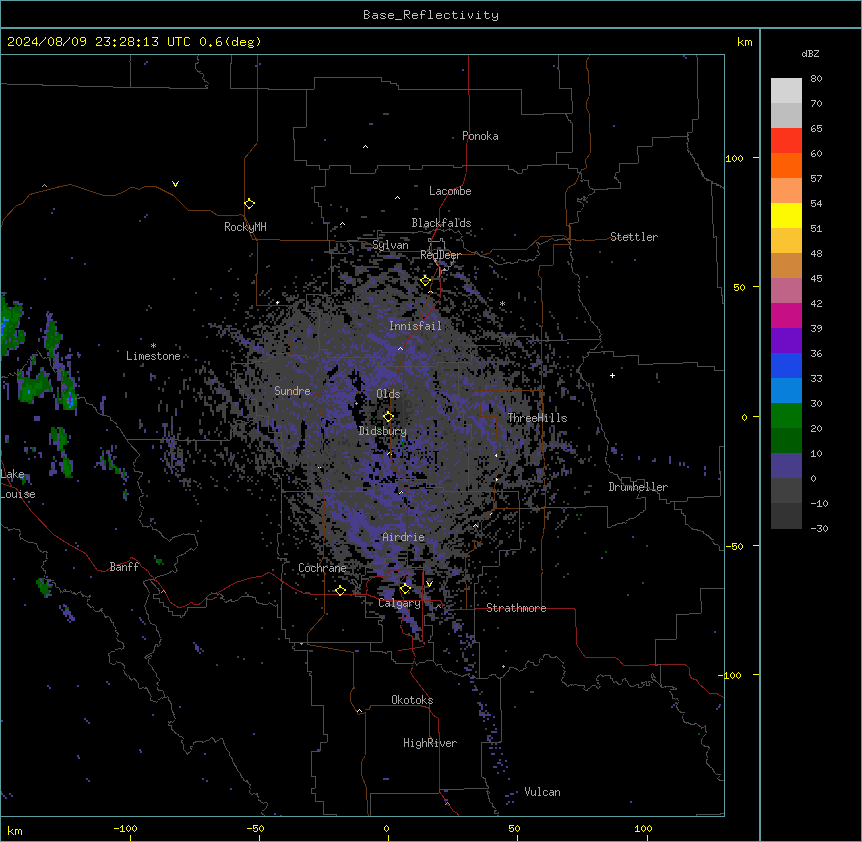The height and width of the screenshot is (842, 862).
Task: Pick the magenta 39-42 dBZ legend swatch
Action: 786,316
